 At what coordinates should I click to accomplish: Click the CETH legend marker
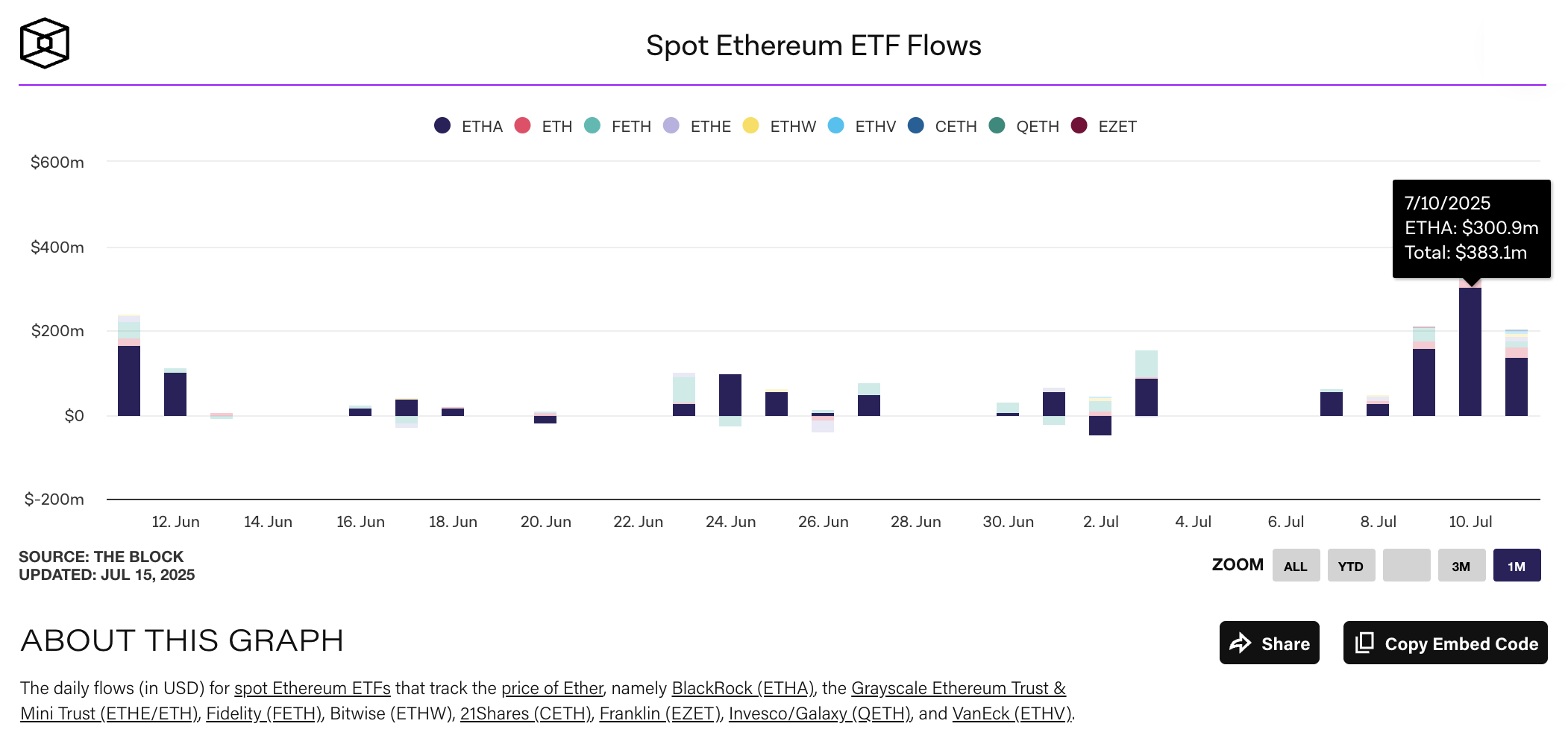pos(916,125)
